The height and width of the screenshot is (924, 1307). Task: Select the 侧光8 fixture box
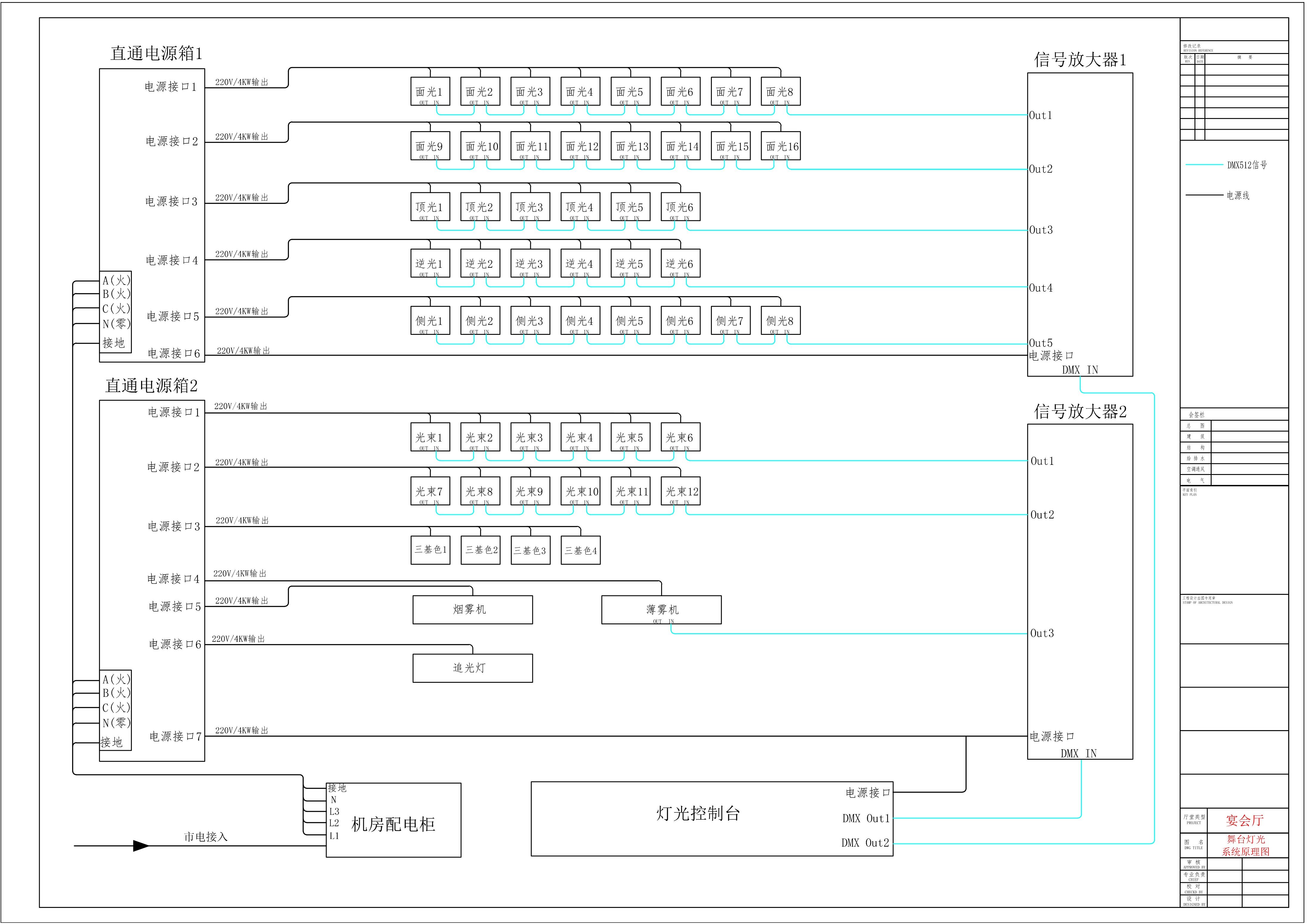click(x=780, y=321)
